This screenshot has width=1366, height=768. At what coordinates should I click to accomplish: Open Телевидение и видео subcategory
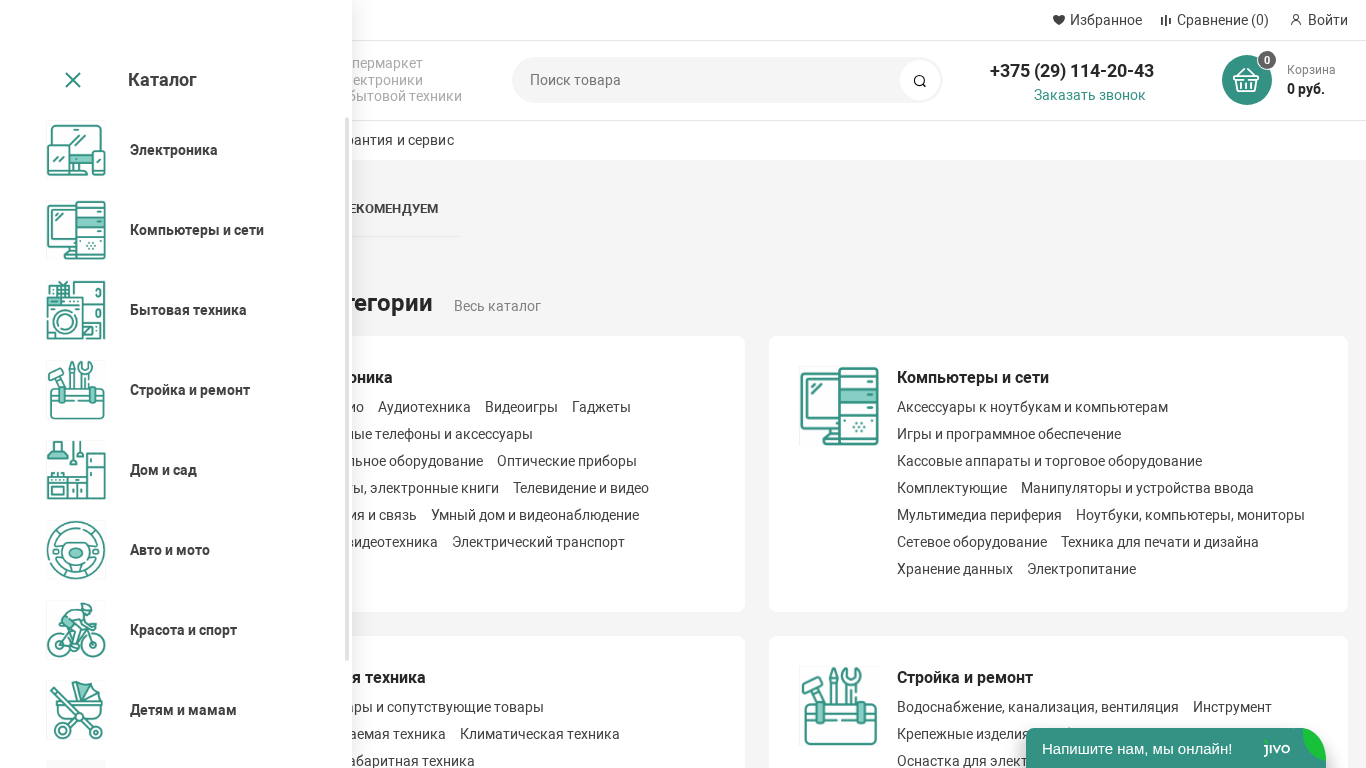click(x=581, y=488)
